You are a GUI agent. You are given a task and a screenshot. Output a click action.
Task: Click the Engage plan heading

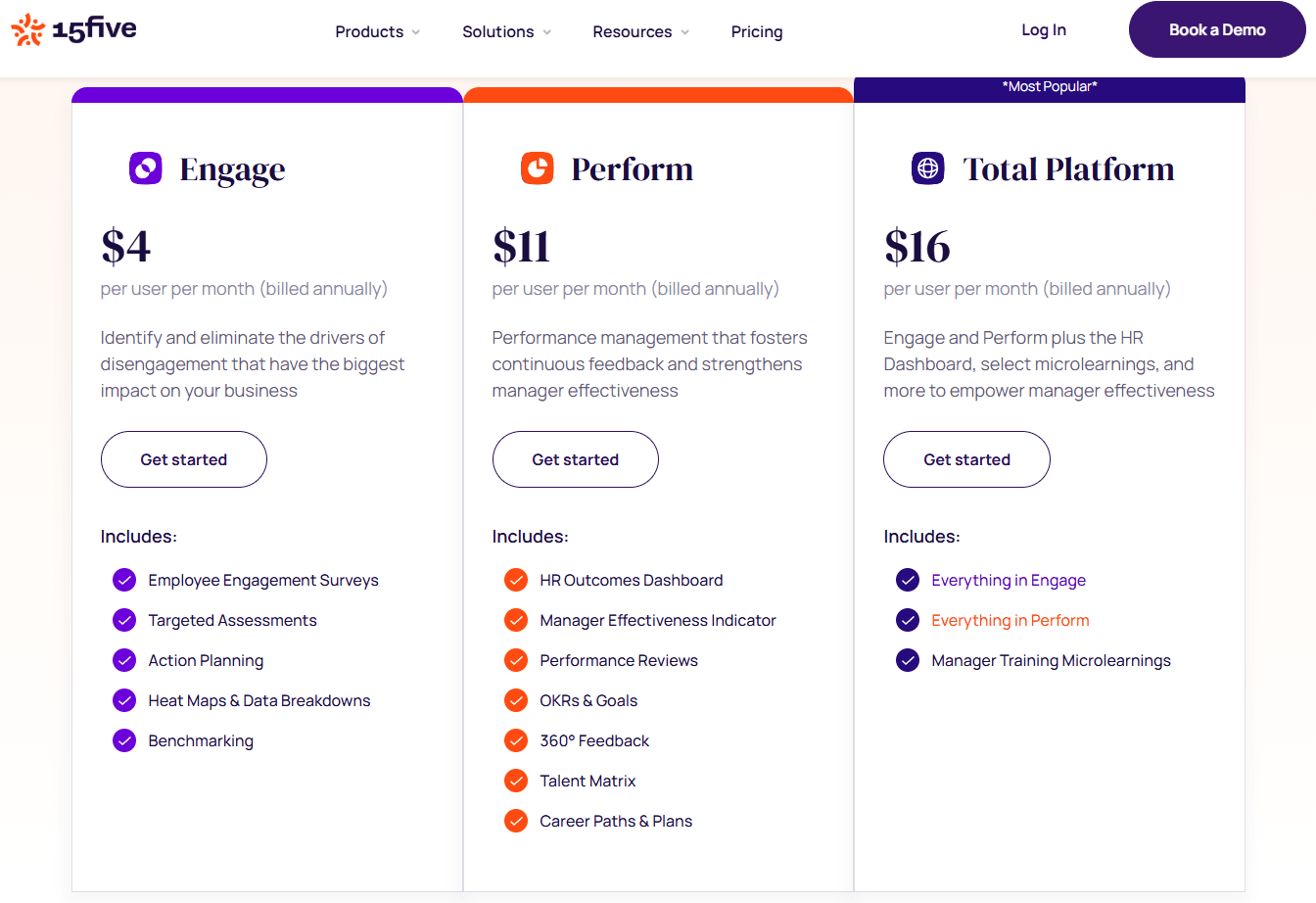coord(233,170)
